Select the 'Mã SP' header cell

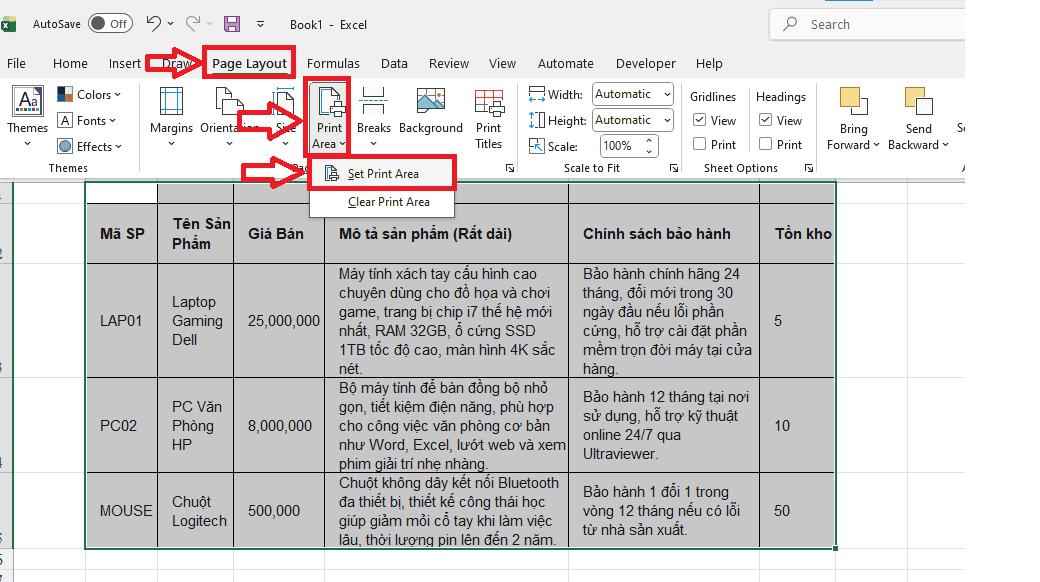122,234
